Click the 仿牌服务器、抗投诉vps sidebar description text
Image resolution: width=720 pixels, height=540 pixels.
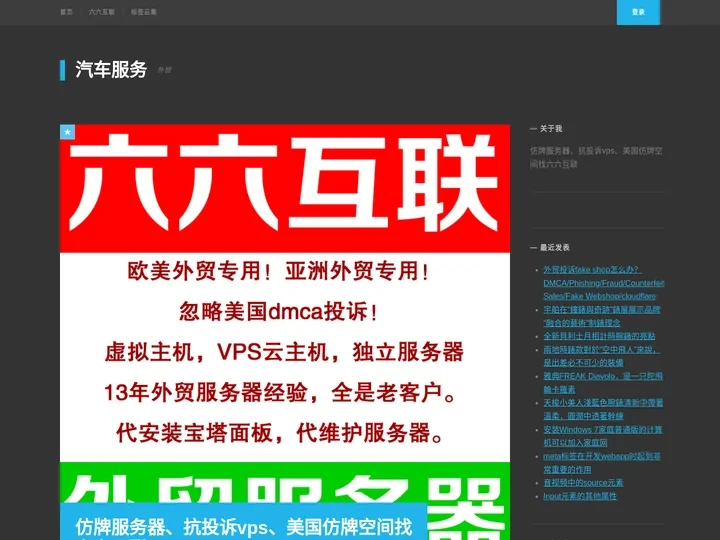click(596, 157)
